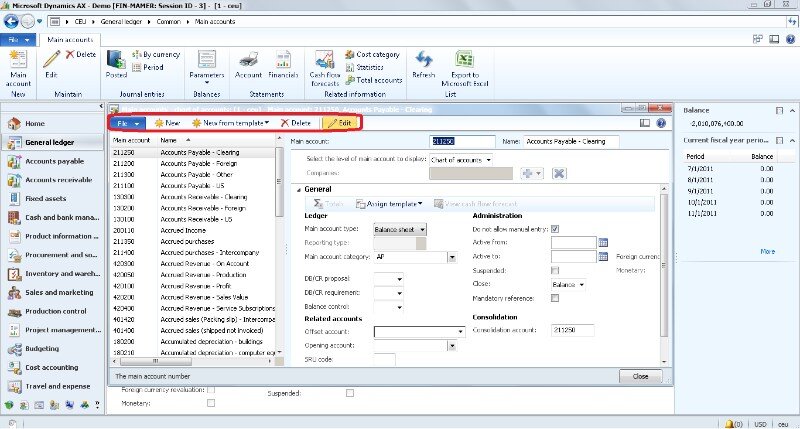Screen dimensions: 800x429
Task: Enable the Mandatory reference checkbox
Action: [555, 298]
